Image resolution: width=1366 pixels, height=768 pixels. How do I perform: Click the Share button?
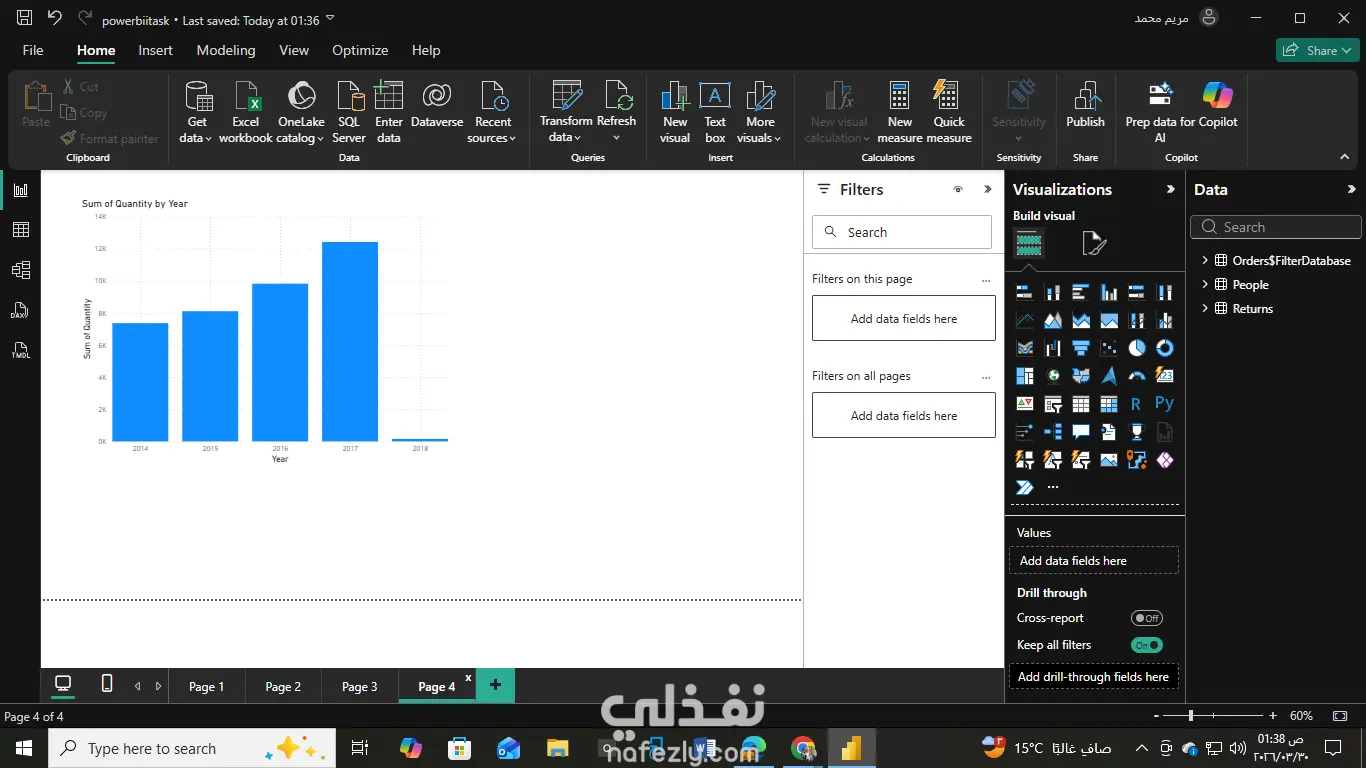(1317, 50)
